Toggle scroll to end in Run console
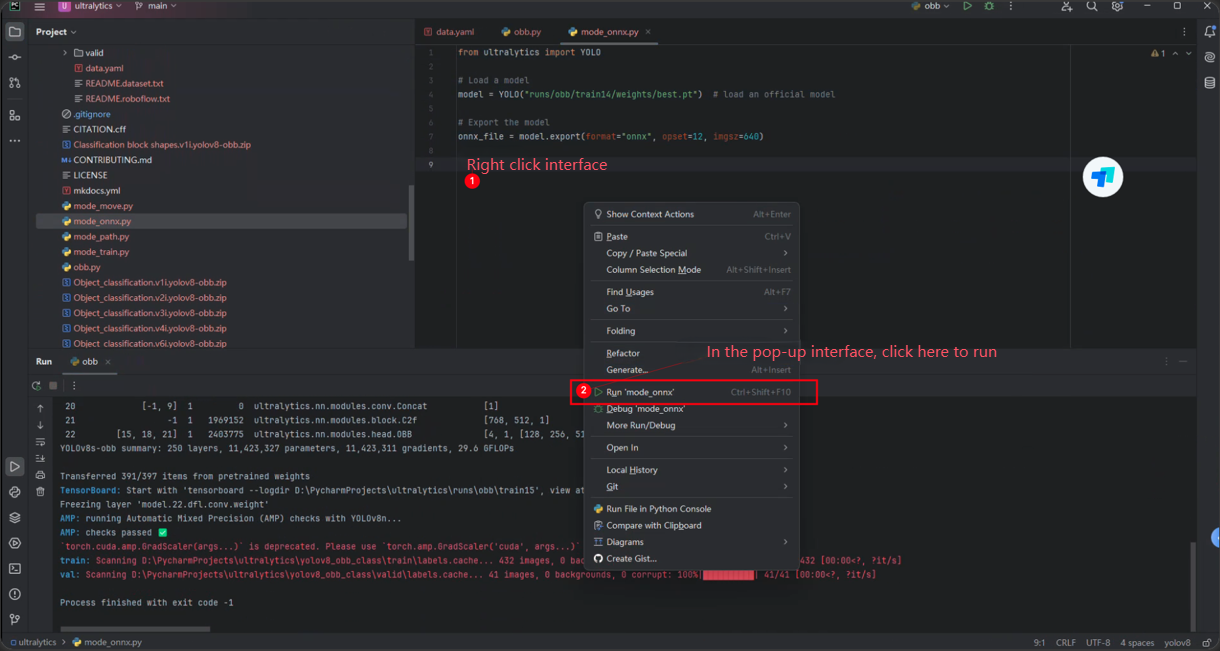The width and height of the screenshot is (1220, 651). coord(40,458)
